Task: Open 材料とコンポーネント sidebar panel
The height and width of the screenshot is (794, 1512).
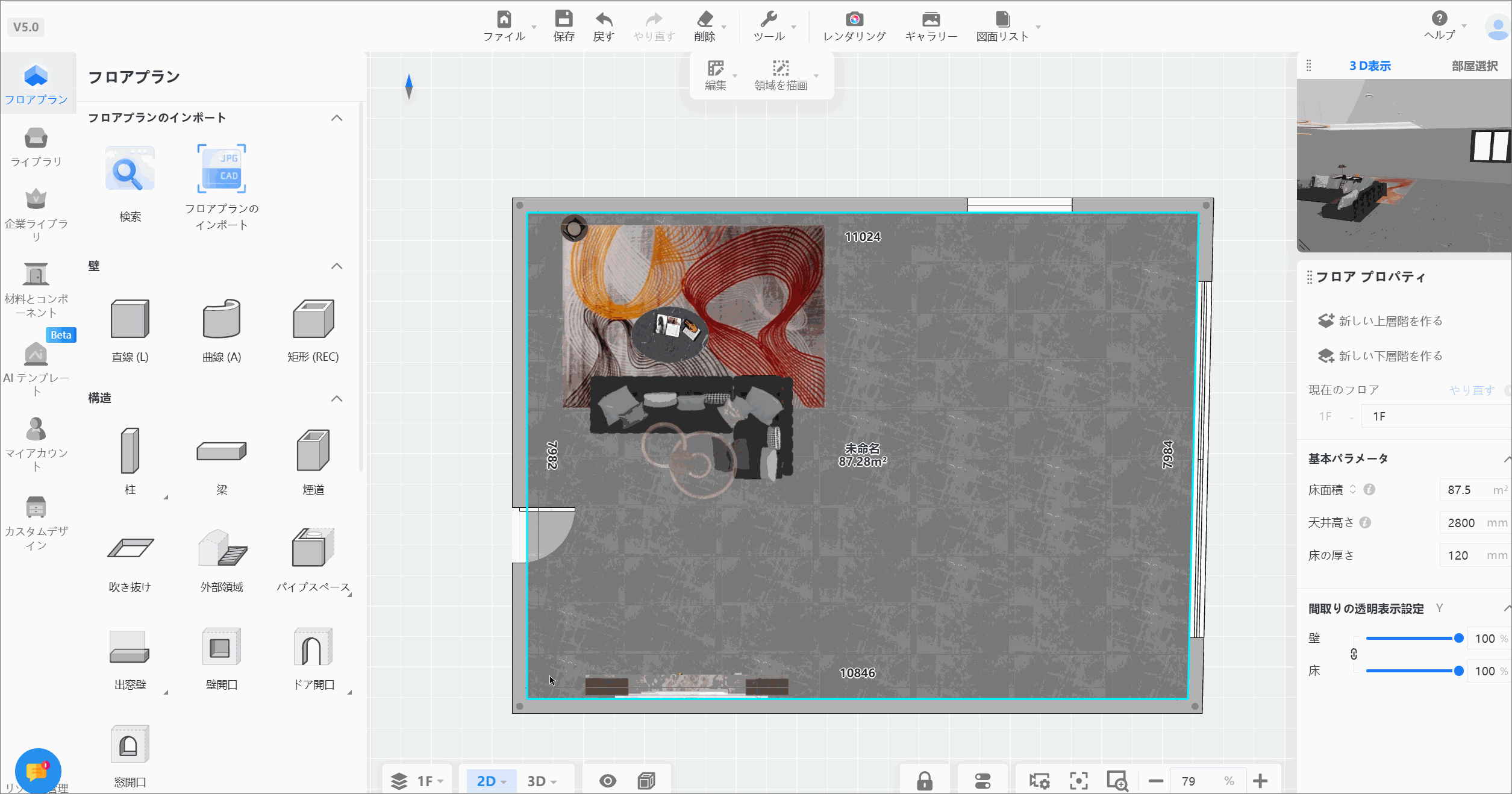Action: 36,290
